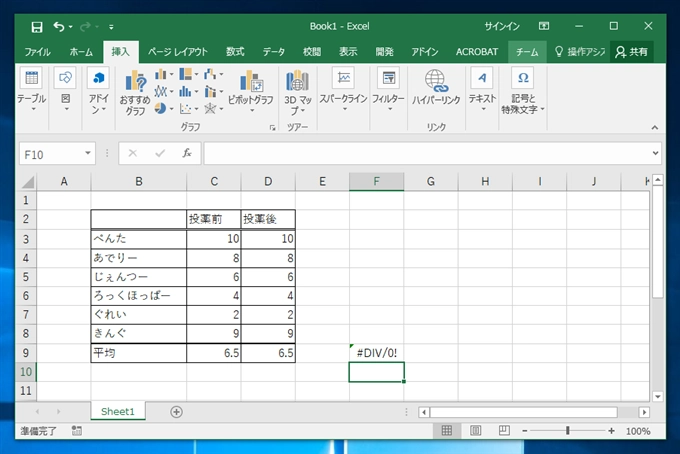The image size is (680, 454).
Task: Click the 共有 share button
Action: click(631, 52)
